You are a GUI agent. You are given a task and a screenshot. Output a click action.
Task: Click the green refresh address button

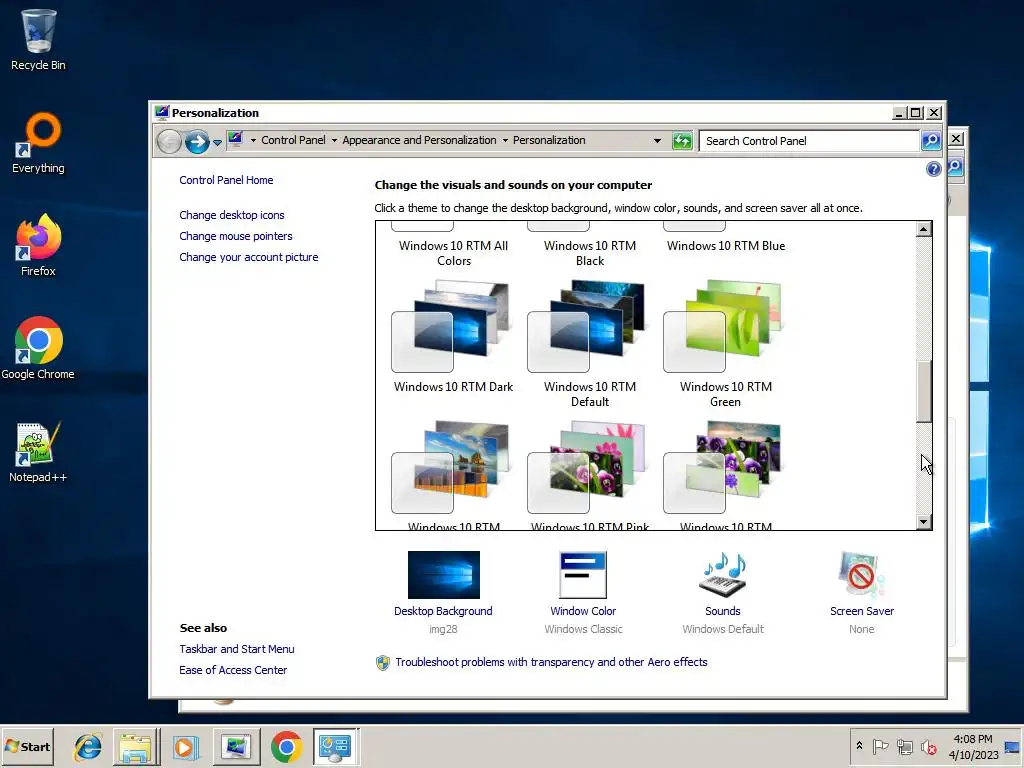click(x=682, y=140)
